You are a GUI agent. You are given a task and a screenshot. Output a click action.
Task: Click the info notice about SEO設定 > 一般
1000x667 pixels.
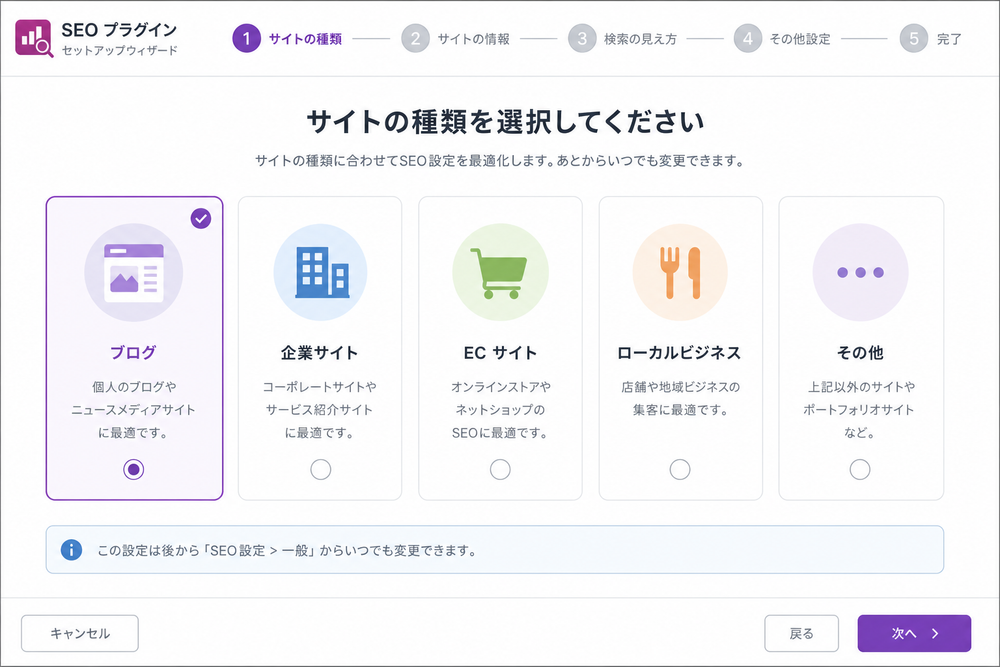[x=495, y=550]
